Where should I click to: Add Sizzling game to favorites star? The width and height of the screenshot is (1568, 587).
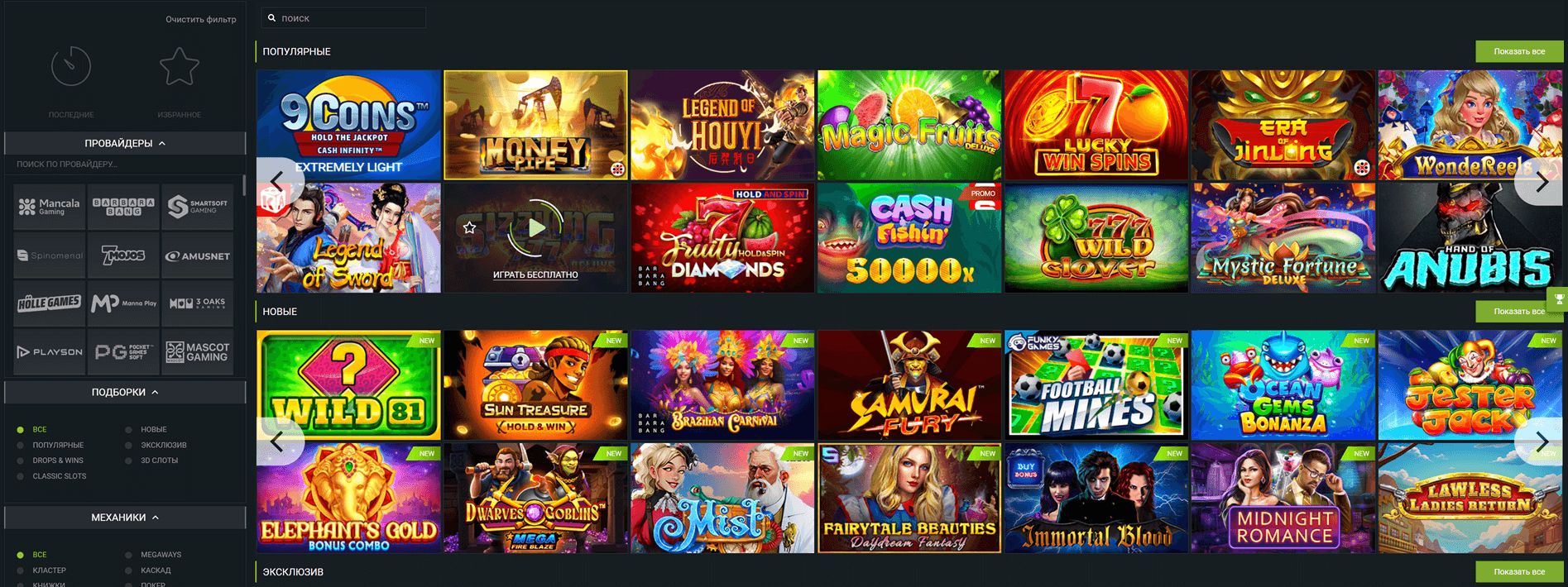(470, 227)
